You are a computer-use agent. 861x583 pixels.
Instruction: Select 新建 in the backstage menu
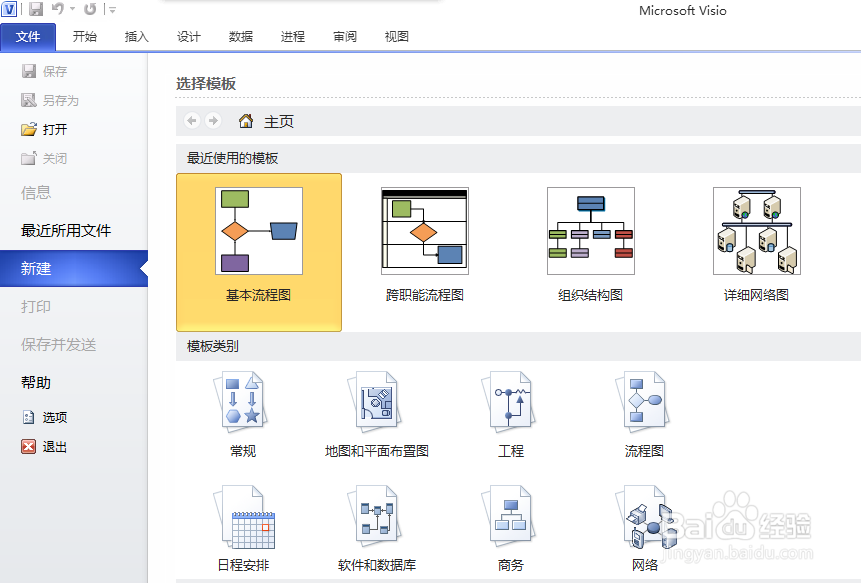(74, 268)
